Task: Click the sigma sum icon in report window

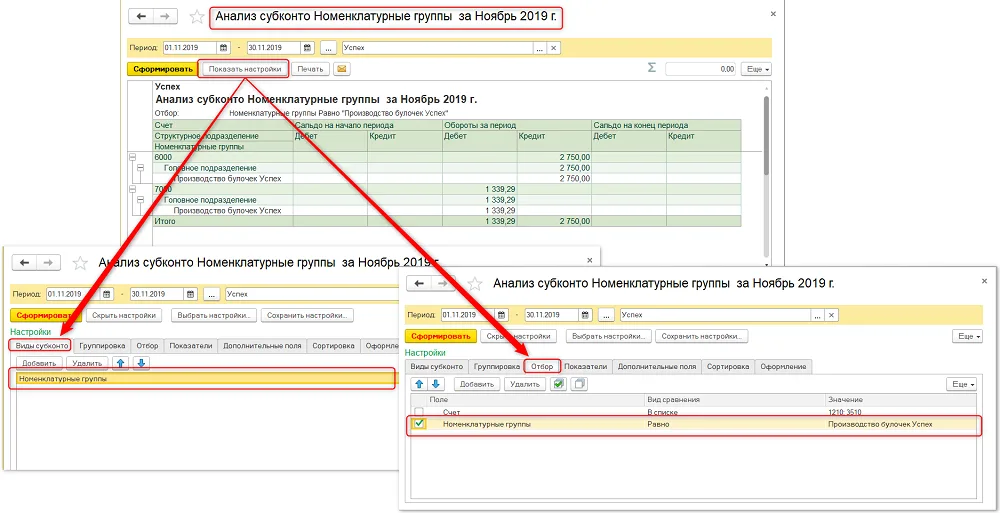Action: (651, 68)
